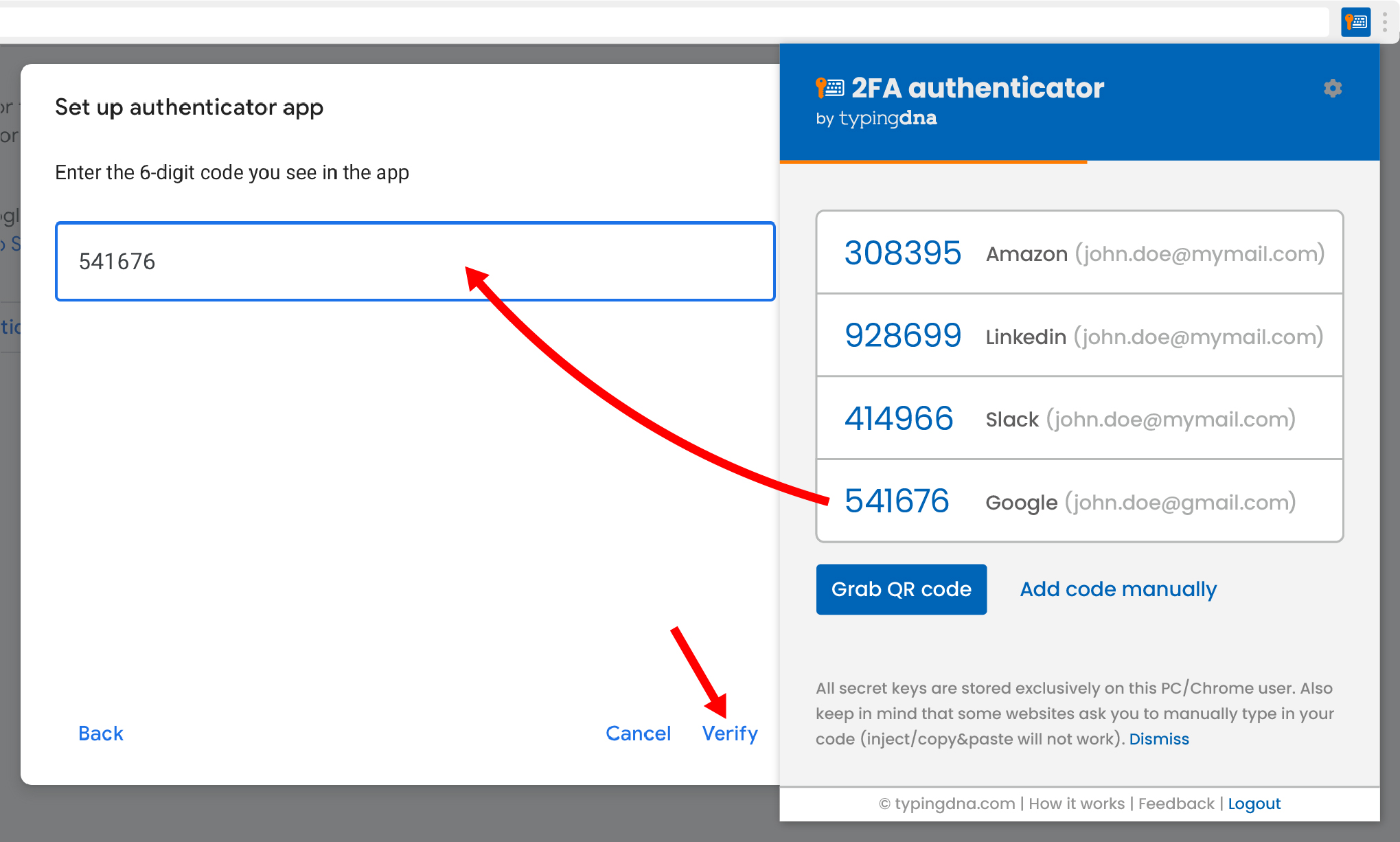Select the Amazon account label

tap(1155, 254)
